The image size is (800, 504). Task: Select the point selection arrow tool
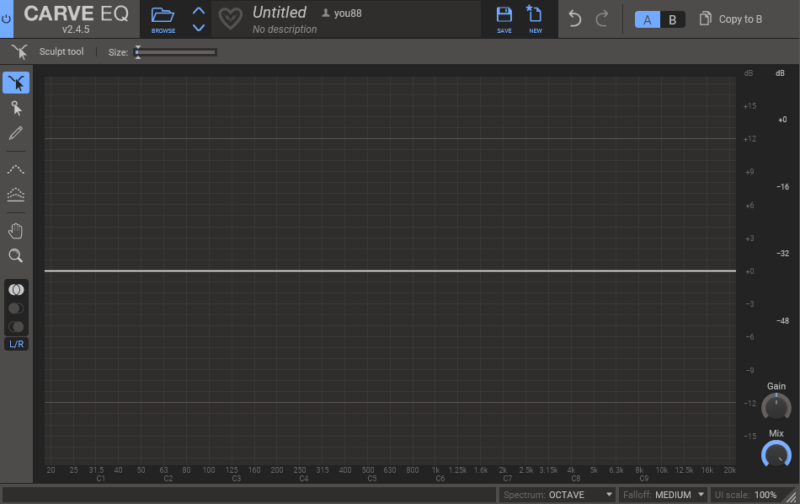tap(16, 108)
